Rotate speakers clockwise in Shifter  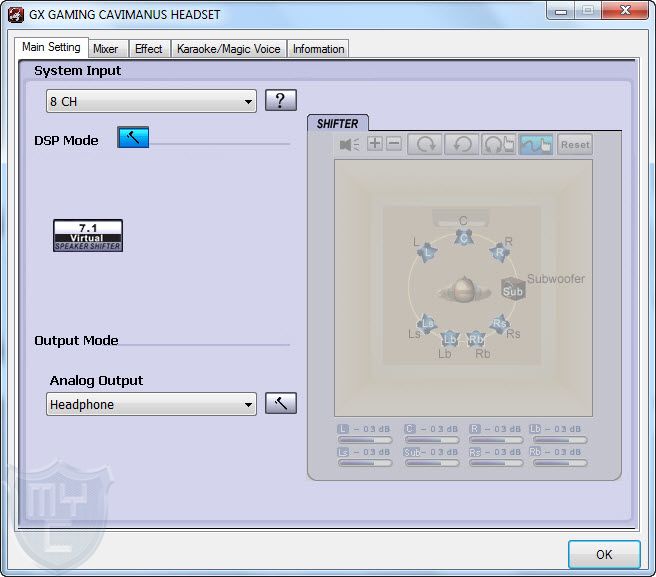[425, 144]
